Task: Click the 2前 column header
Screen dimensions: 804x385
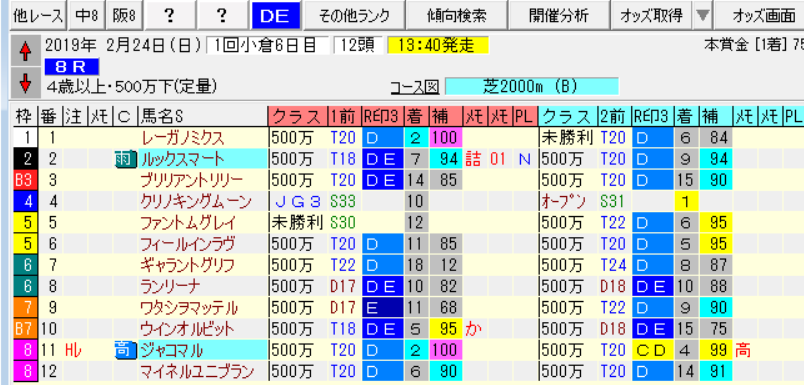Action: coord(614,117)
